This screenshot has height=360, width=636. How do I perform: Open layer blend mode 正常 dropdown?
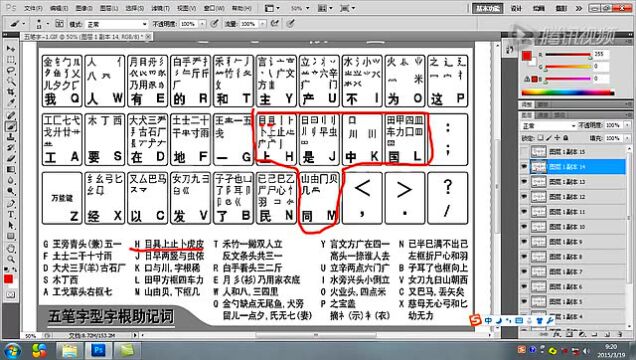pyautogui.click(x=548, y=126)
